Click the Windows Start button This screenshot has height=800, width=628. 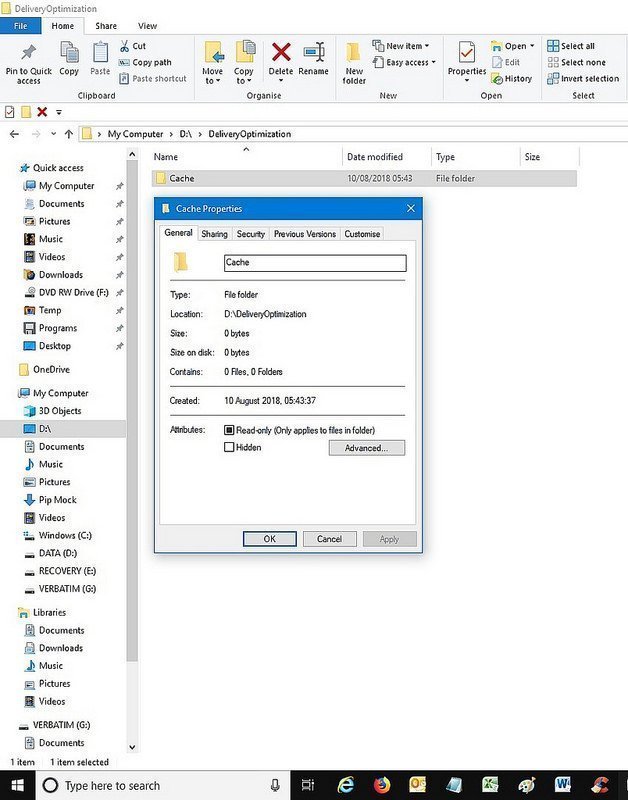(17, 785)
